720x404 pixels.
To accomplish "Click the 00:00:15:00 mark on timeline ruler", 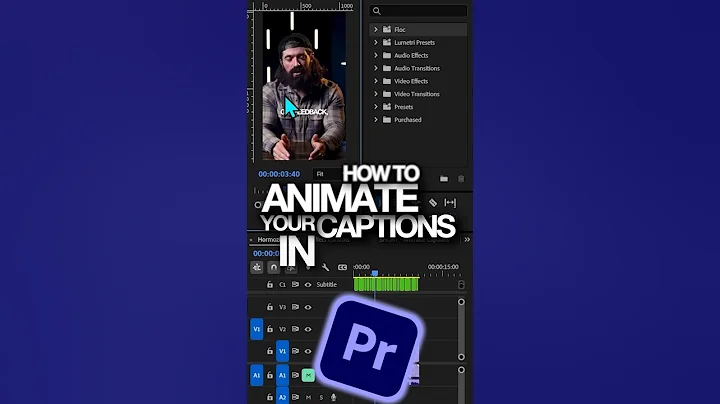I will 443,267.
